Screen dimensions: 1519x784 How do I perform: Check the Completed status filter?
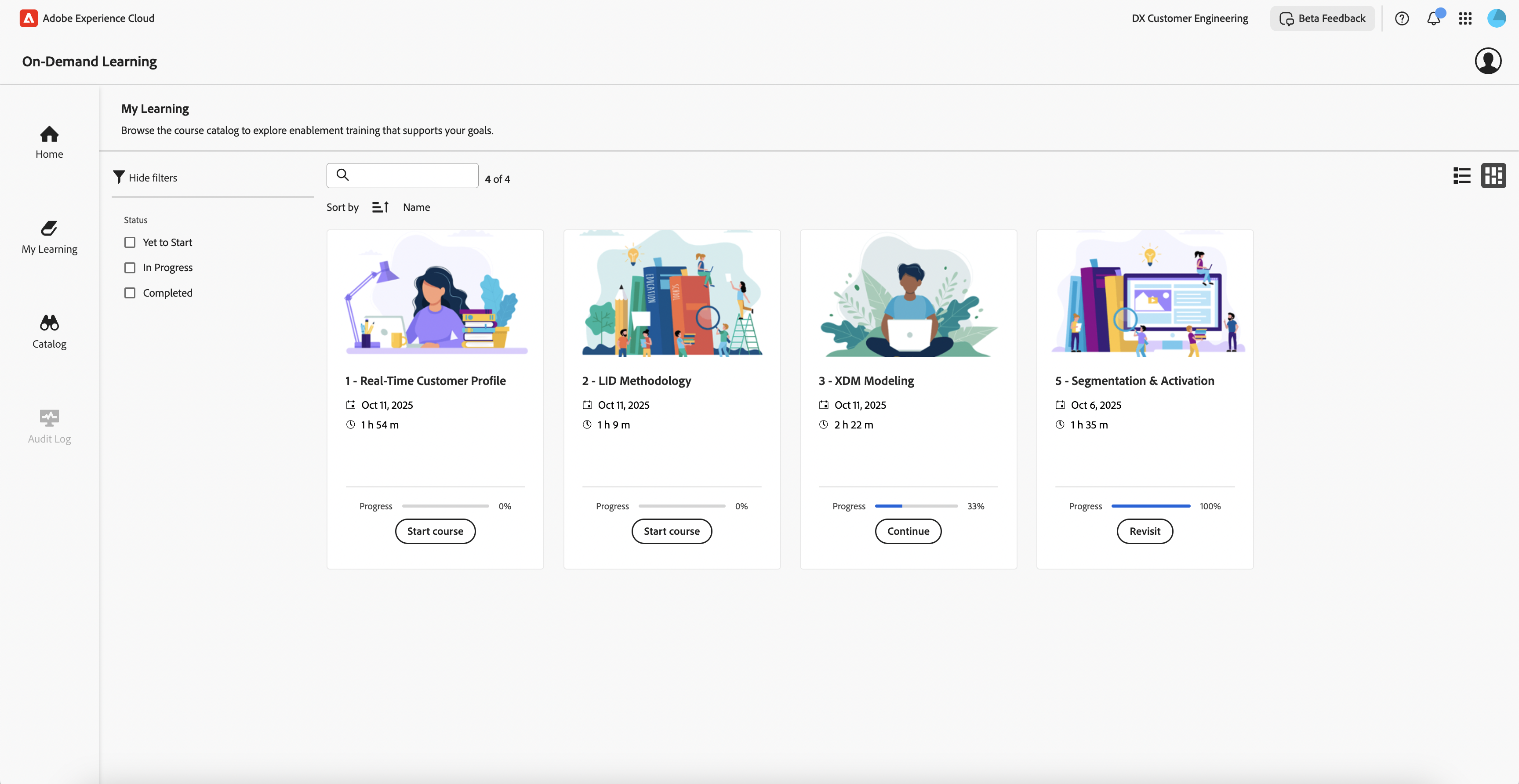[130, 293]
